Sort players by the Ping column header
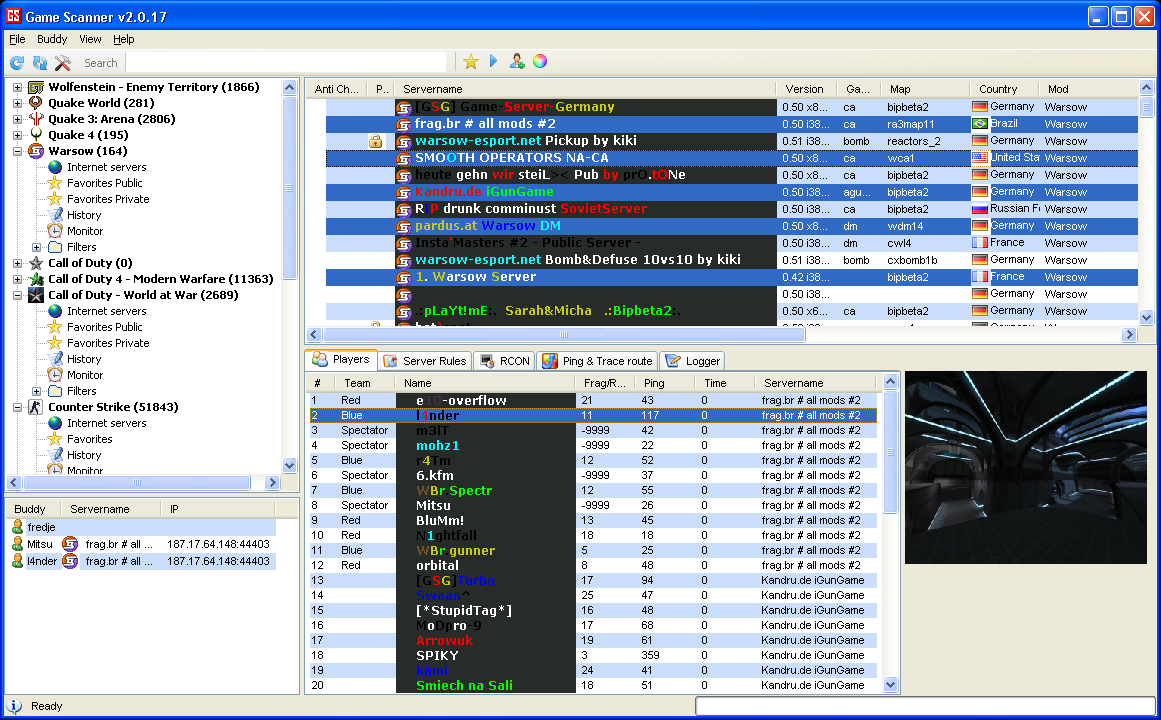This screenshot has width=1161, height=720. tap(665, 383)
